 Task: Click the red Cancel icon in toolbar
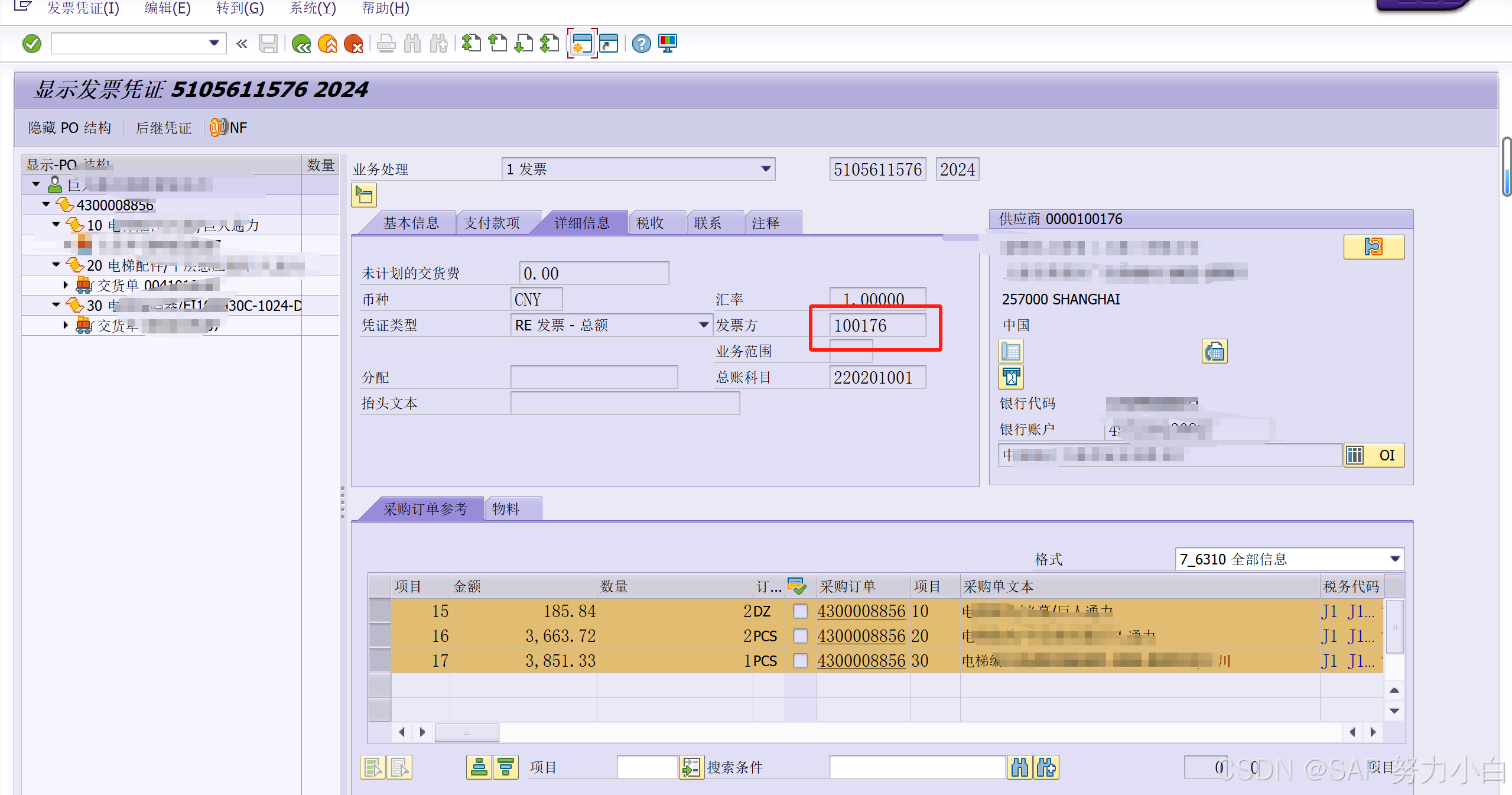click(353, 44)
